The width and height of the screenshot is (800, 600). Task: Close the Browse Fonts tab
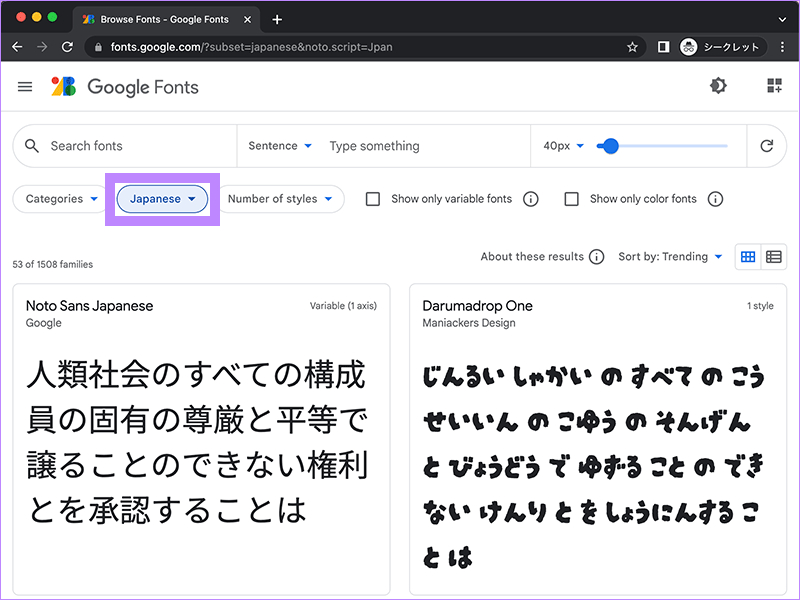point(247,19)
